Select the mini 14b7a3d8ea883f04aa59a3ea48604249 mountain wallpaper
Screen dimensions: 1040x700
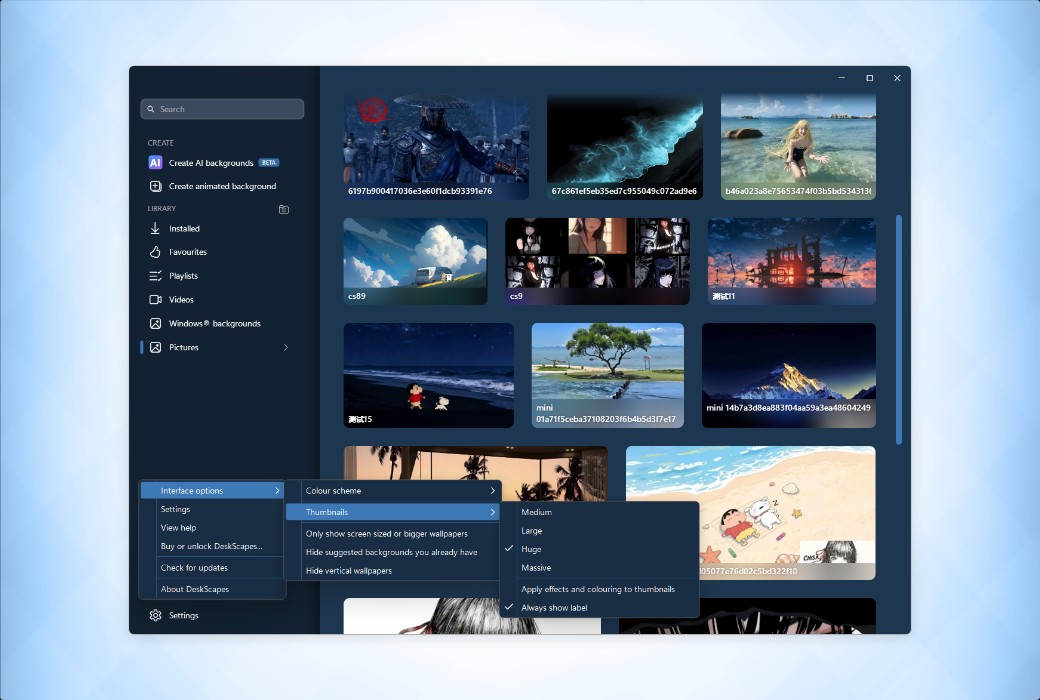(789, 376)
